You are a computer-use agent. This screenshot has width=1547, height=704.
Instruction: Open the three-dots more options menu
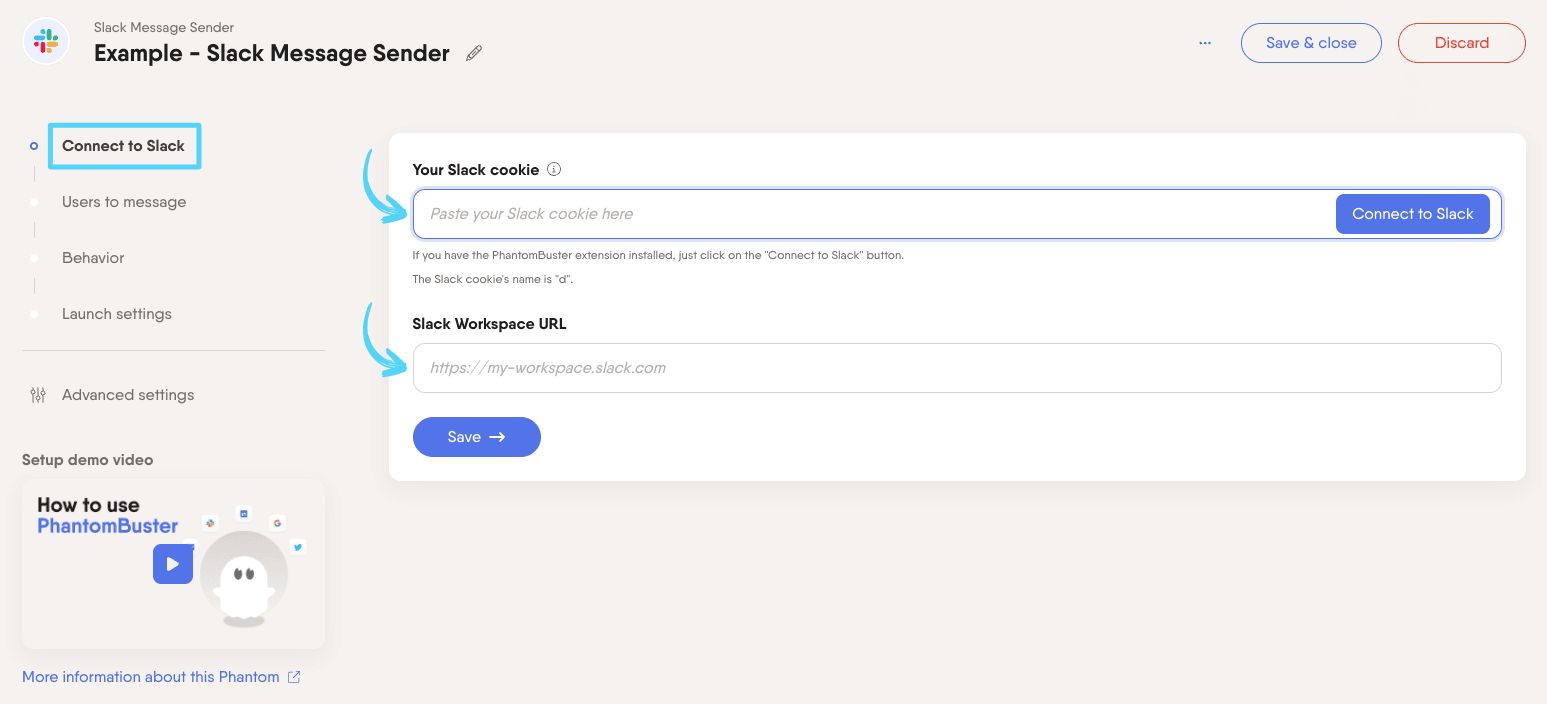pyautogui.click(x=1205, y=43)
